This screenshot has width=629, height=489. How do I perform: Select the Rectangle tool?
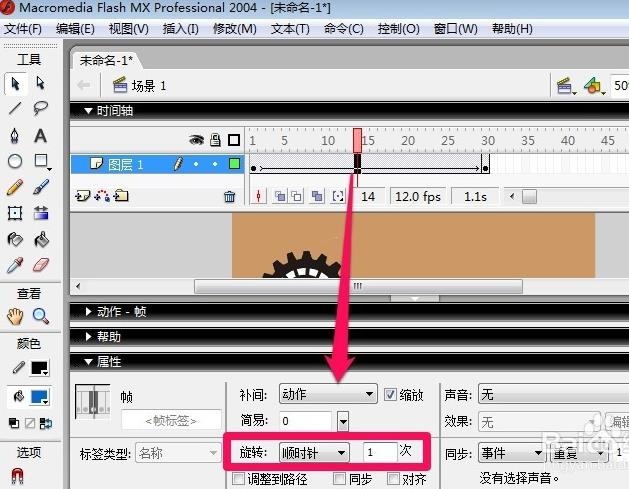click(x=41, y=161)
